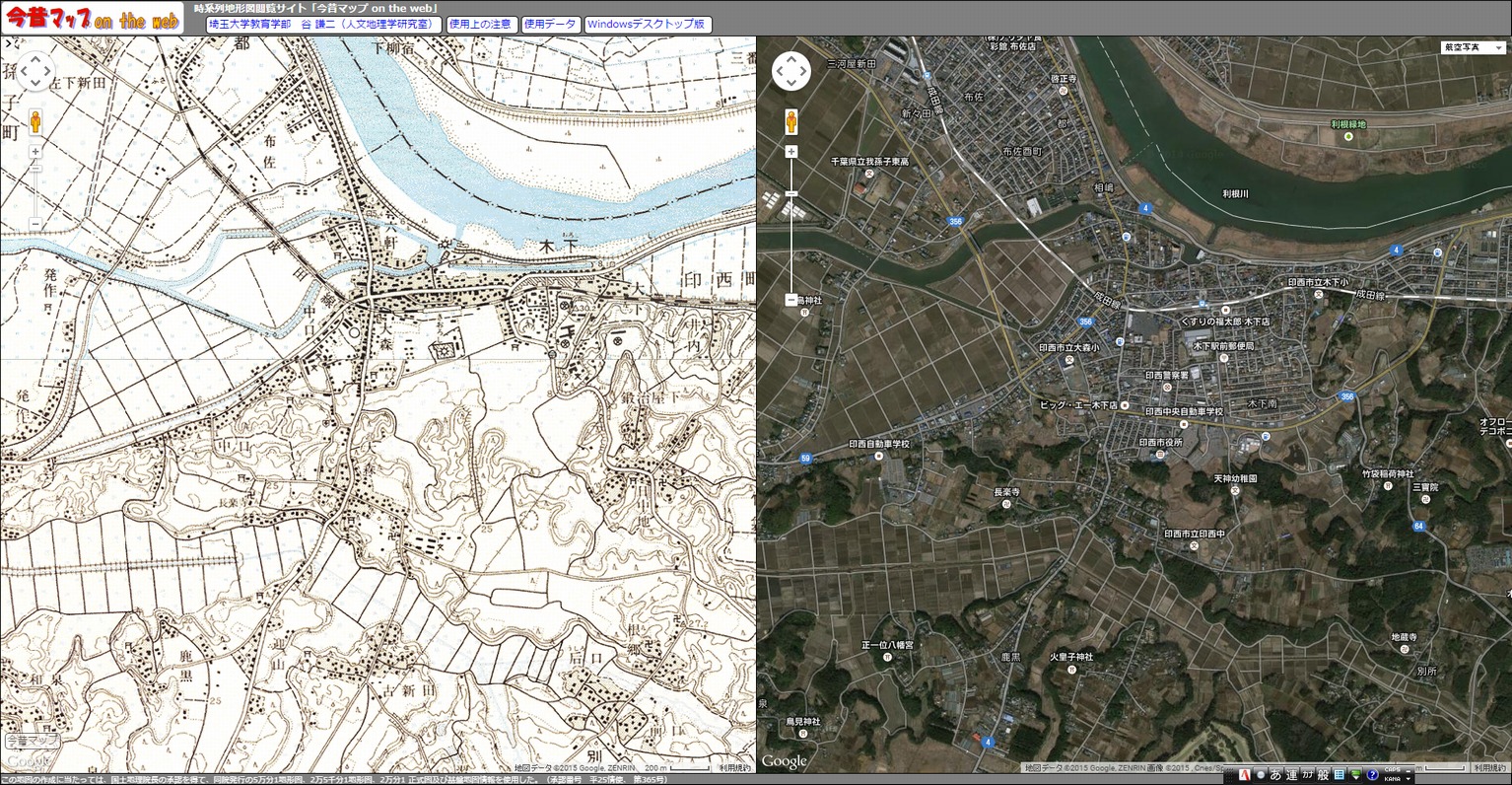The image size is (1512, 785).
Task: Click the 埼玉大学教育学部 谷謙二 link
Action: [323, 24]
